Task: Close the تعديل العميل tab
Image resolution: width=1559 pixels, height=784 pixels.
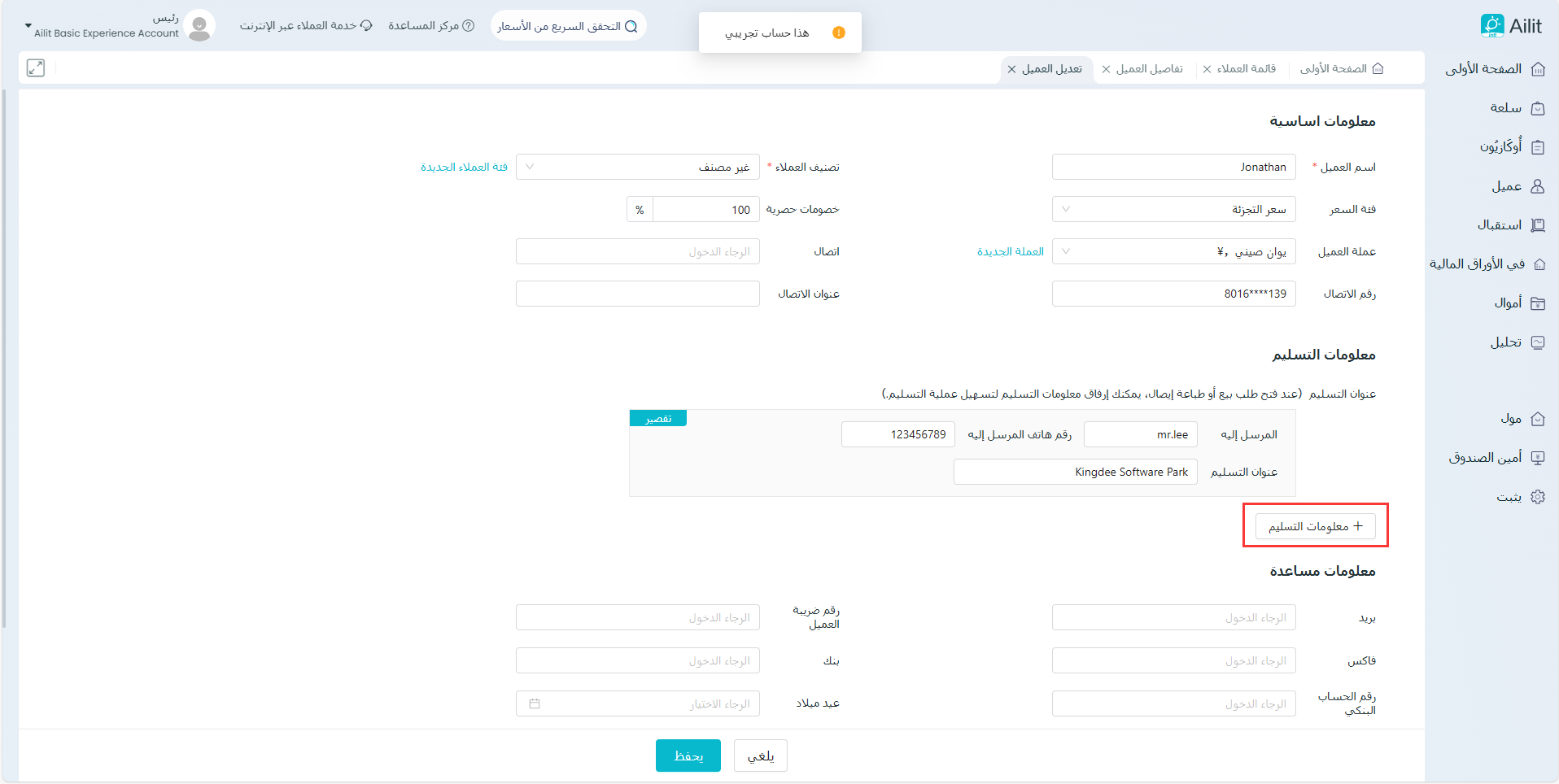Action: pyautogui.click(x=1011, y=69)
